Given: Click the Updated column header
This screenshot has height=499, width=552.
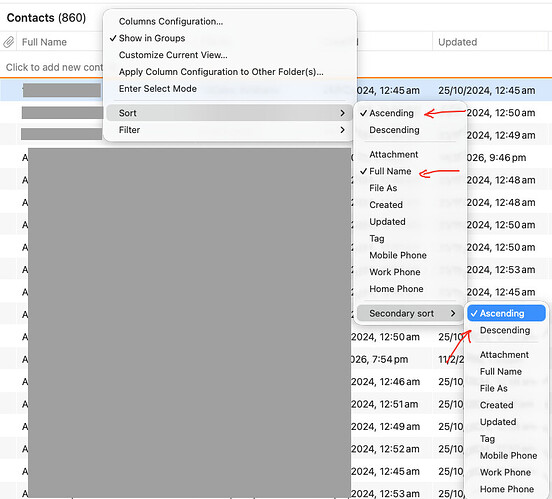Looking at the screenshot, I should coord(457,42).
